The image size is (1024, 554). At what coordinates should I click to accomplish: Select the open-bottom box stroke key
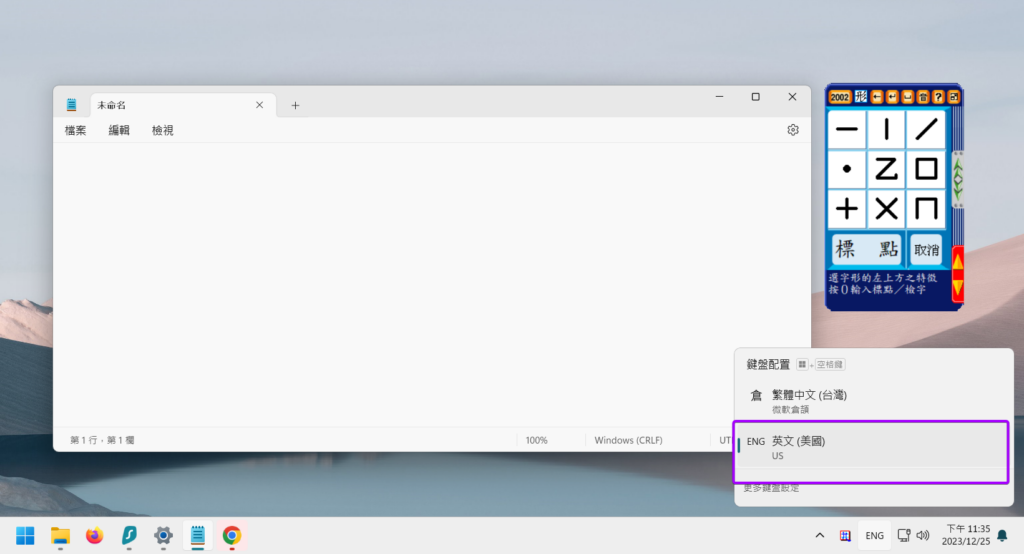[925, 209]
